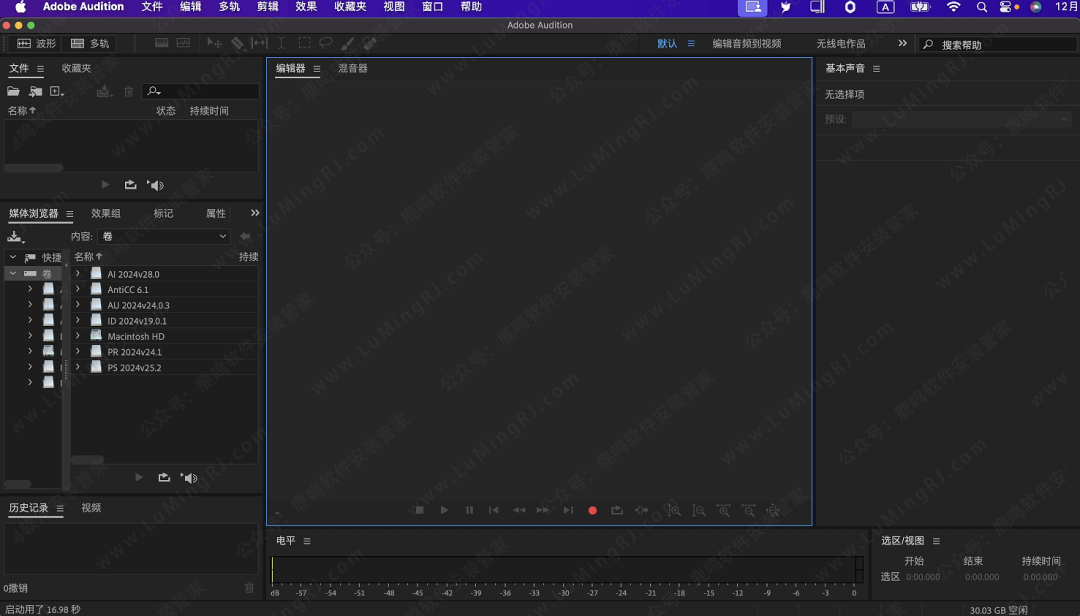Image resolution: width=1080 pixels, height=616 pixels.
Task: Pick the Time Selection tool
Action: click(x=281, y=44)
